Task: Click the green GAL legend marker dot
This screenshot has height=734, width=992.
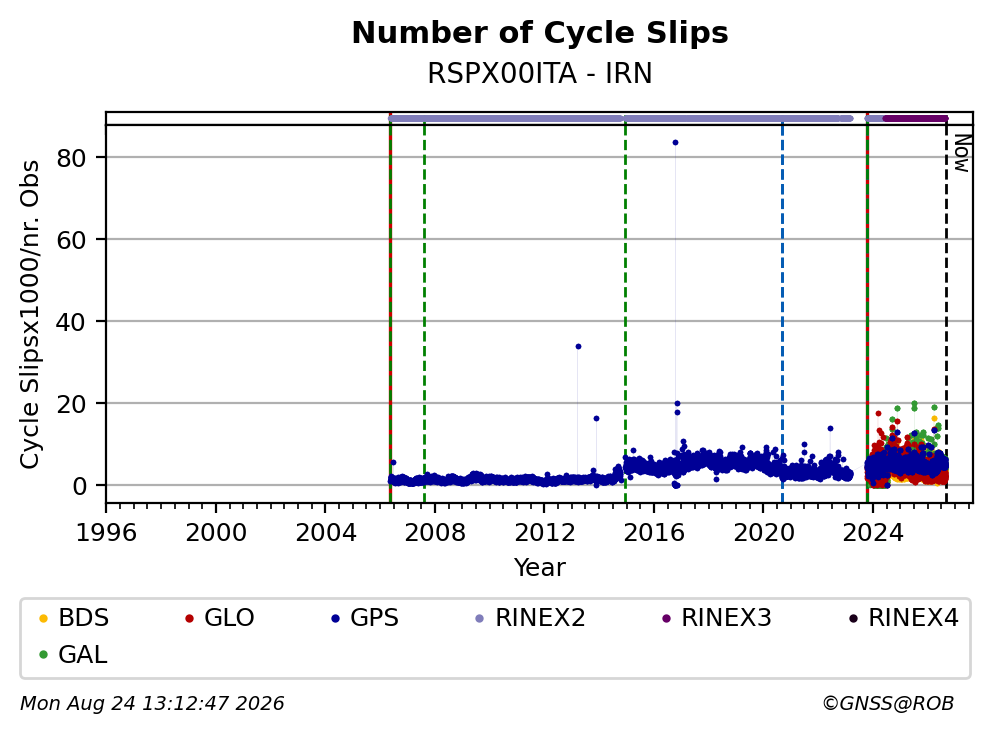Action: [x=43, y=655]
